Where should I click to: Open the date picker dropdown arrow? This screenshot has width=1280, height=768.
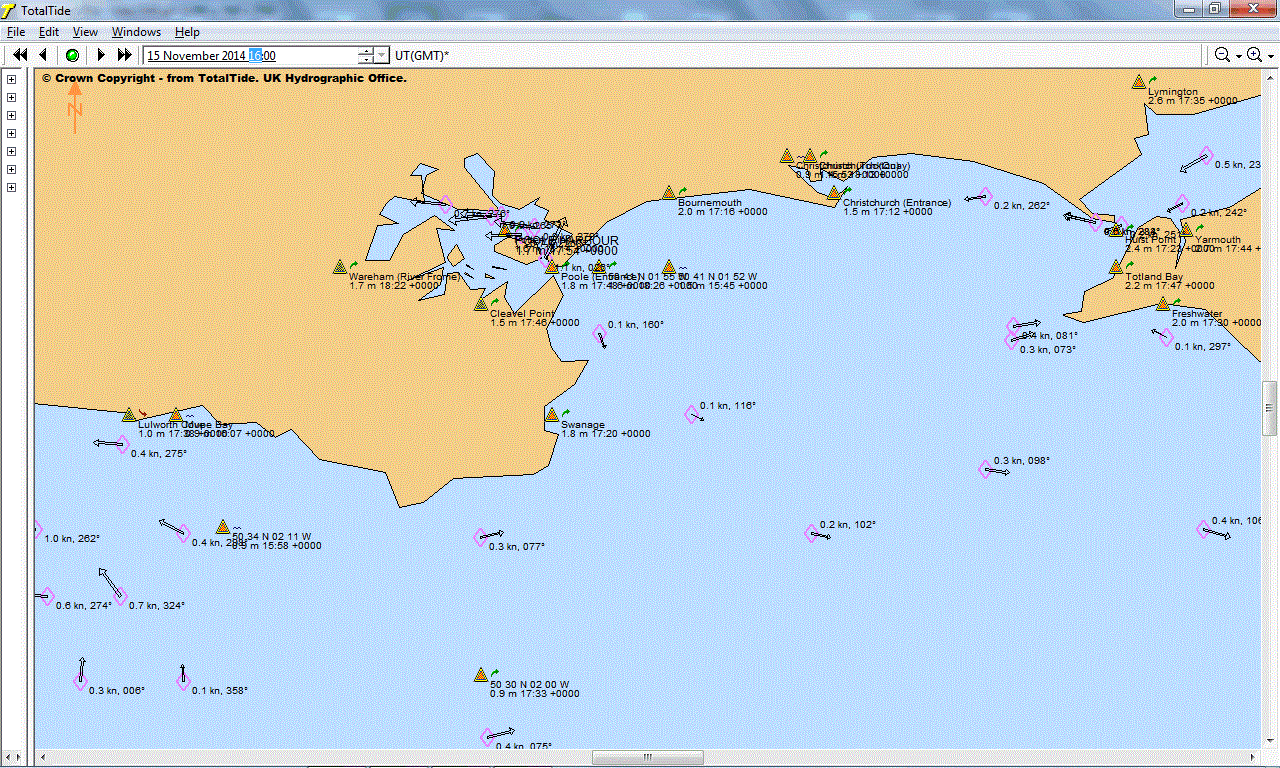tap(382, 56)
